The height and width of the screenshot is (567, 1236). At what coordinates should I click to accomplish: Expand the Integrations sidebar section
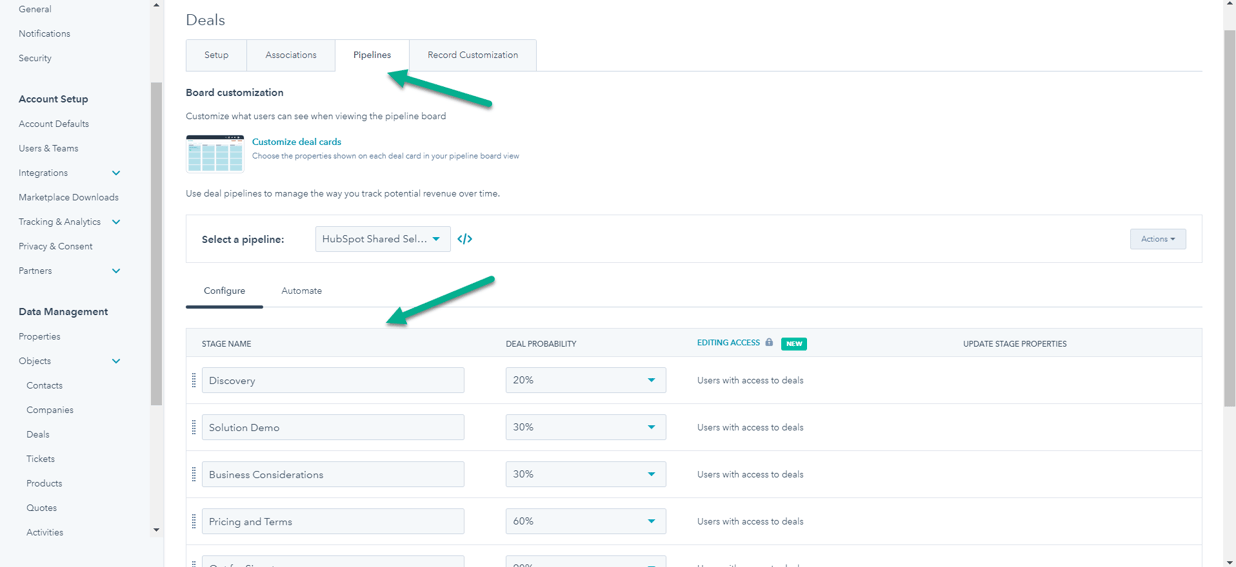pyautogui.click(x=116, y=173)
